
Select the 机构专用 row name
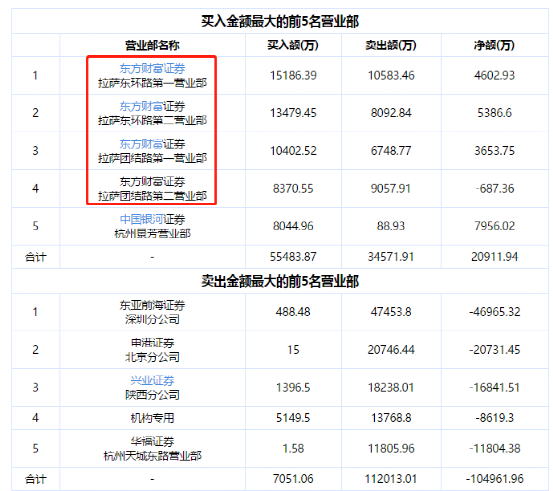(x=152, y=418)
